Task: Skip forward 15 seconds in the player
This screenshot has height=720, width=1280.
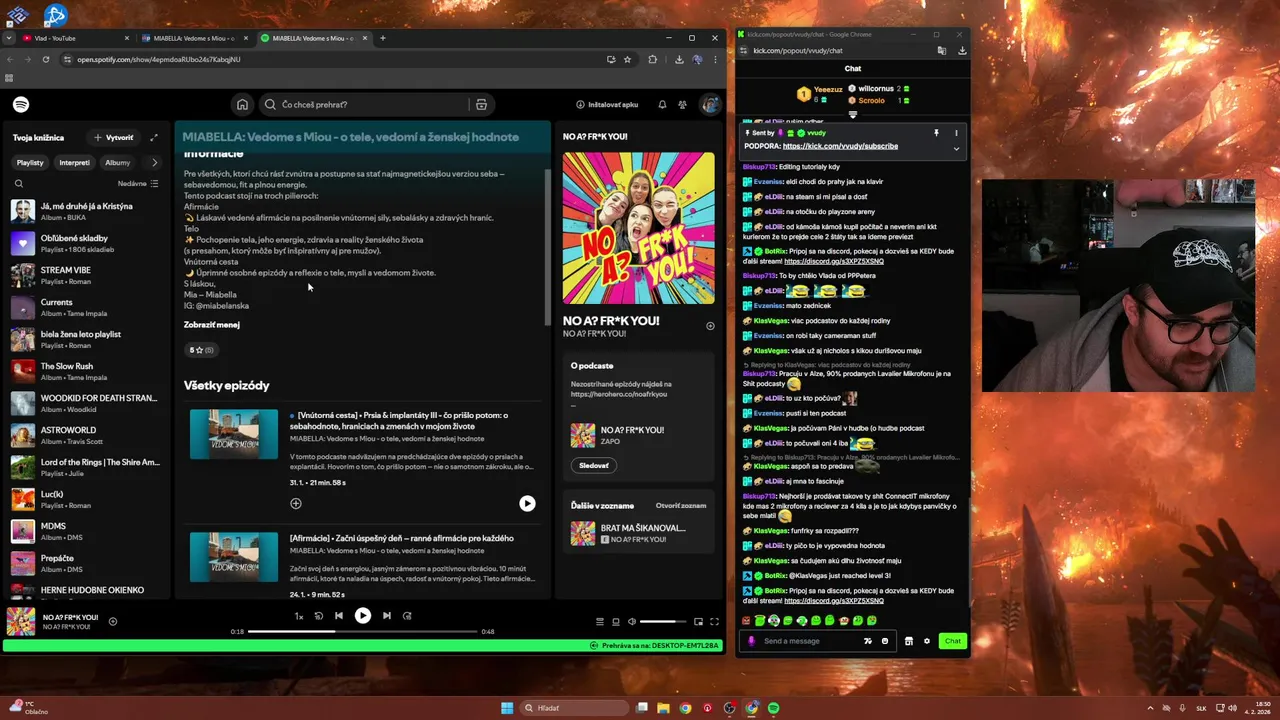Action: (407, 616)
